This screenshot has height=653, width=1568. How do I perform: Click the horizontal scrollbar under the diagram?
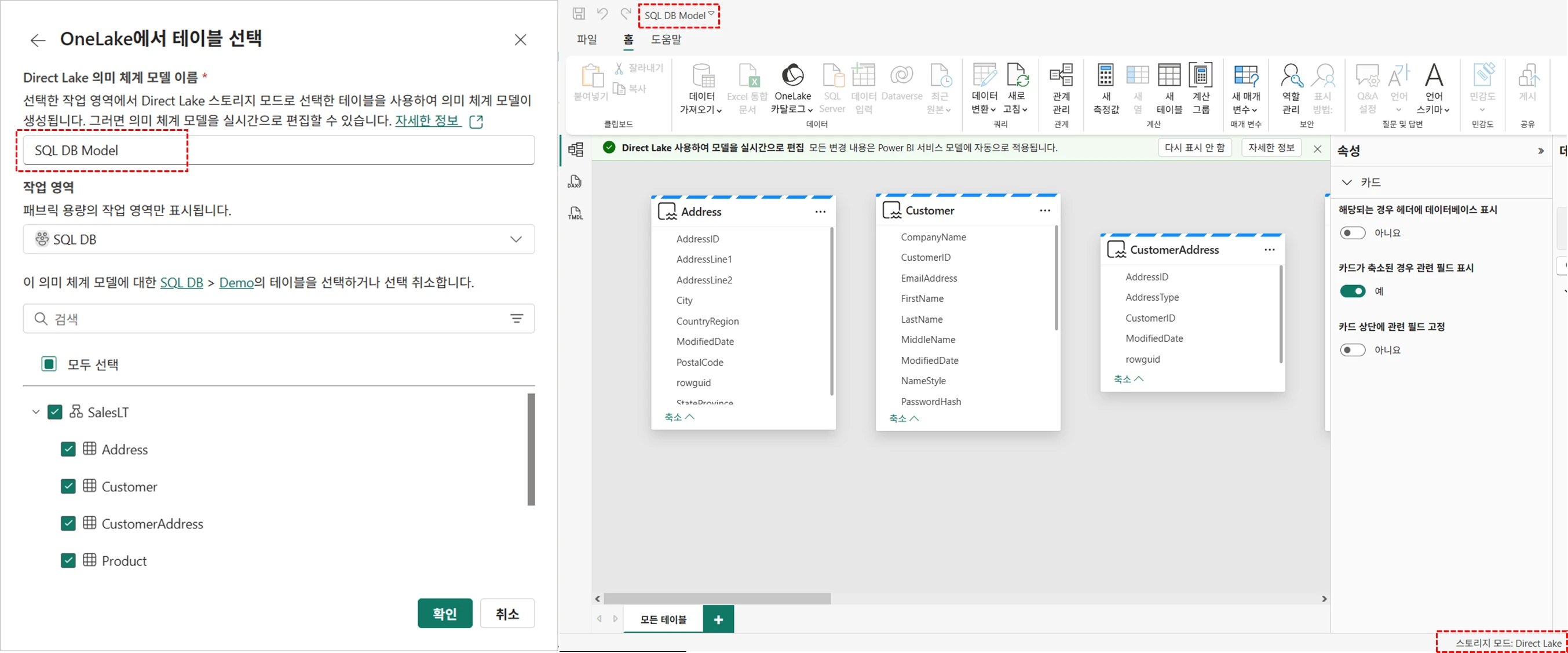(x=717, y=599)
